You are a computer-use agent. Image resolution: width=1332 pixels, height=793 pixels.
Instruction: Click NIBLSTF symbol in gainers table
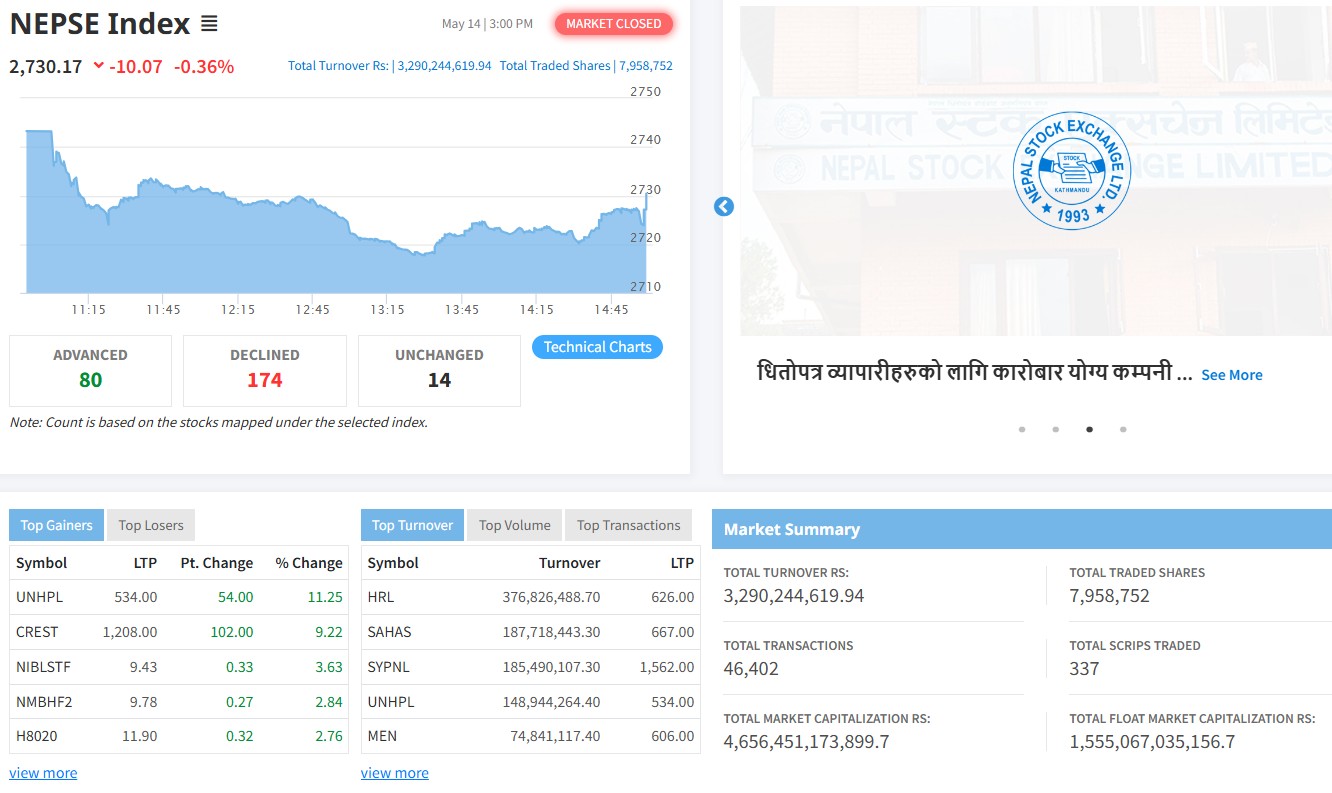43,666
